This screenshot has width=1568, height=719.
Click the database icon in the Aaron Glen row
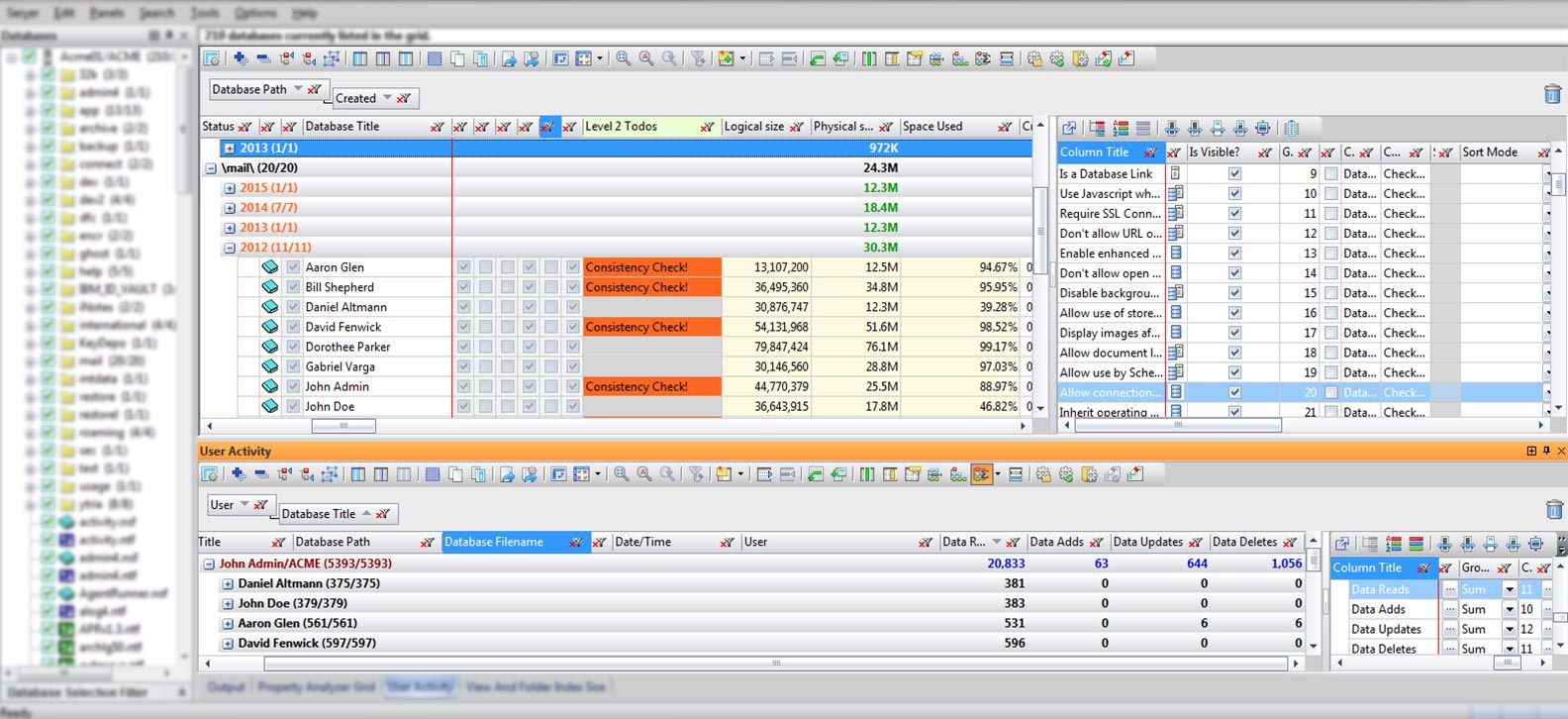click(269, 267)
